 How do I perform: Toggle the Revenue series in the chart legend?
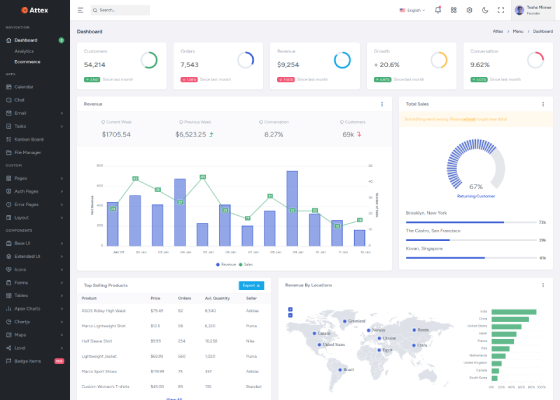(x=226, y=264)
